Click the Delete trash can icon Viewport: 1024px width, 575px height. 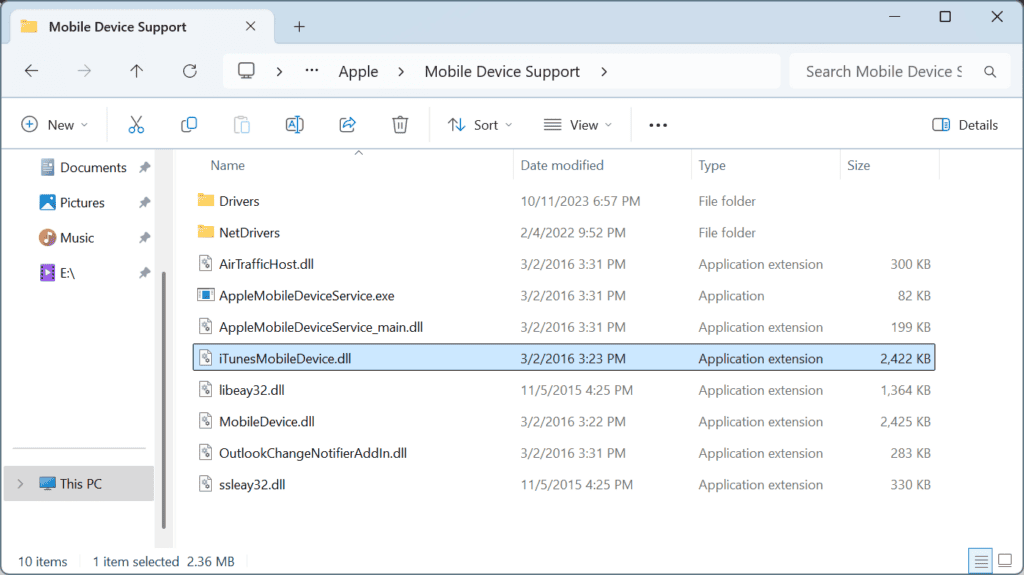[400, 125]
